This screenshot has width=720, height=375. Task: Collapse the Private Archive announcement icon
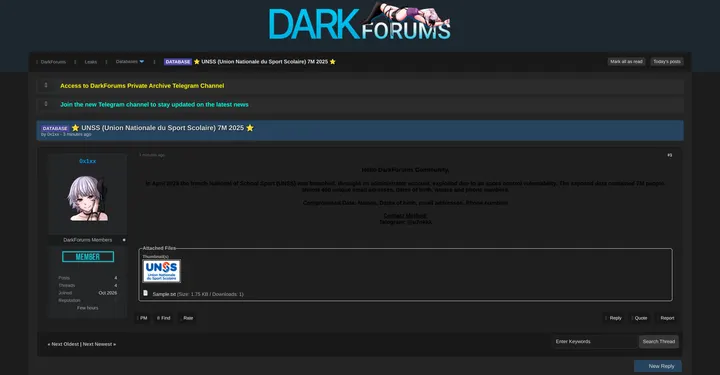coord(46,85)
